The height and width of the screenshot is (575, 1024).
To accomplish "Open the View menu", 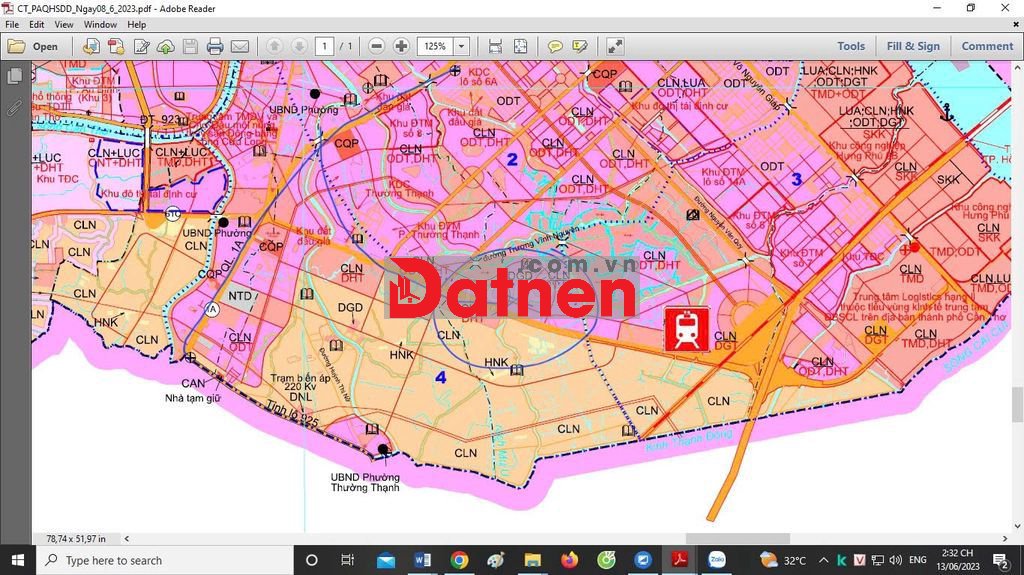I will tap(63, 24).
